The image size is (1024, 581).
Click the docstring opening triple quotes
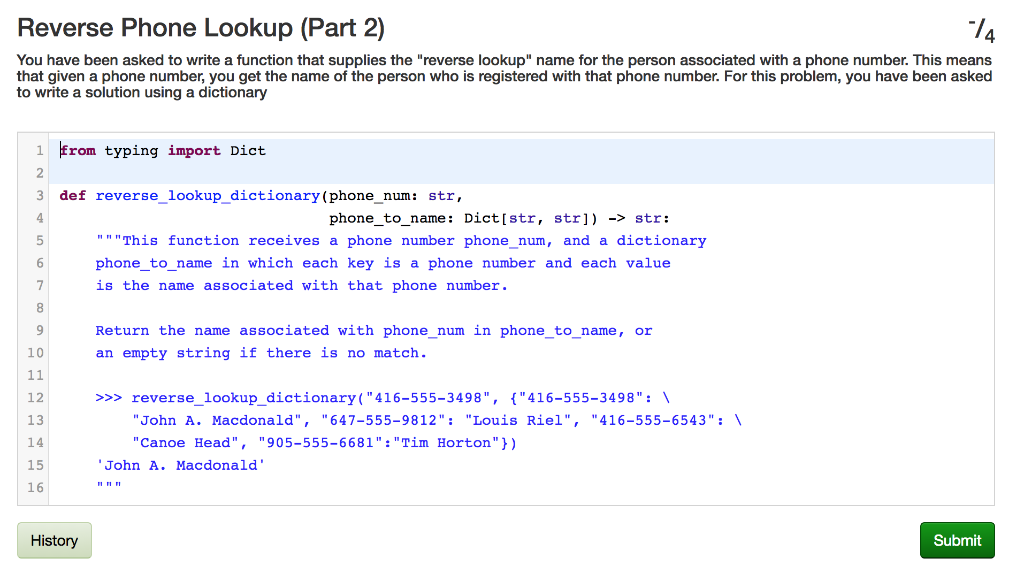(107, 240)
